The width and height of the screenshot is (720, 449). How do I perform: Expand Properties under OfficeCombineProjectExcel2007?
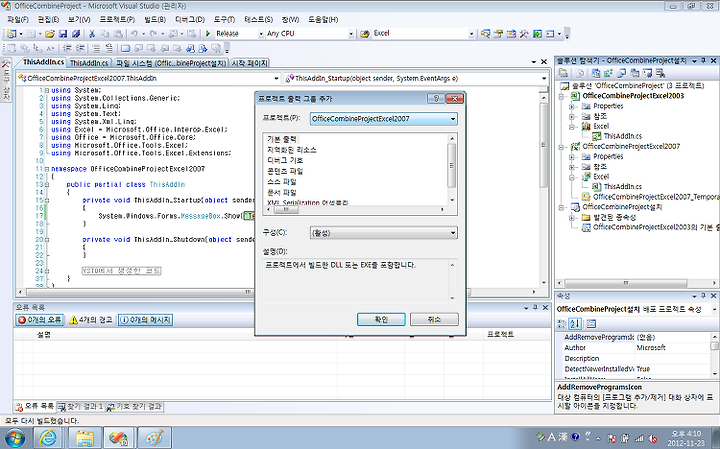pyautogui.click(x=572, y=157)
